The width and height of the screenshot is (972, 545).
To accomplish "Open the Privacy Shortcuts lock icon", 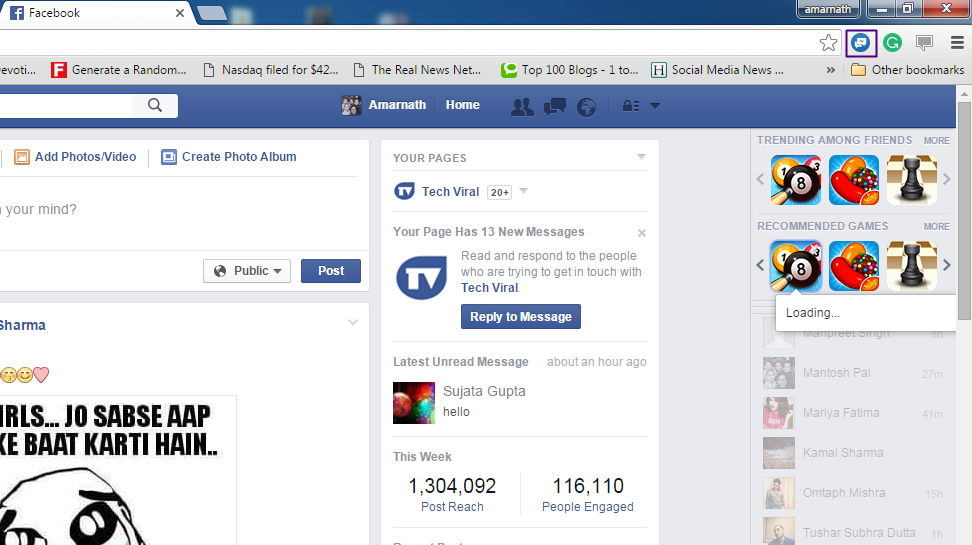I will (x=631, y=106).
